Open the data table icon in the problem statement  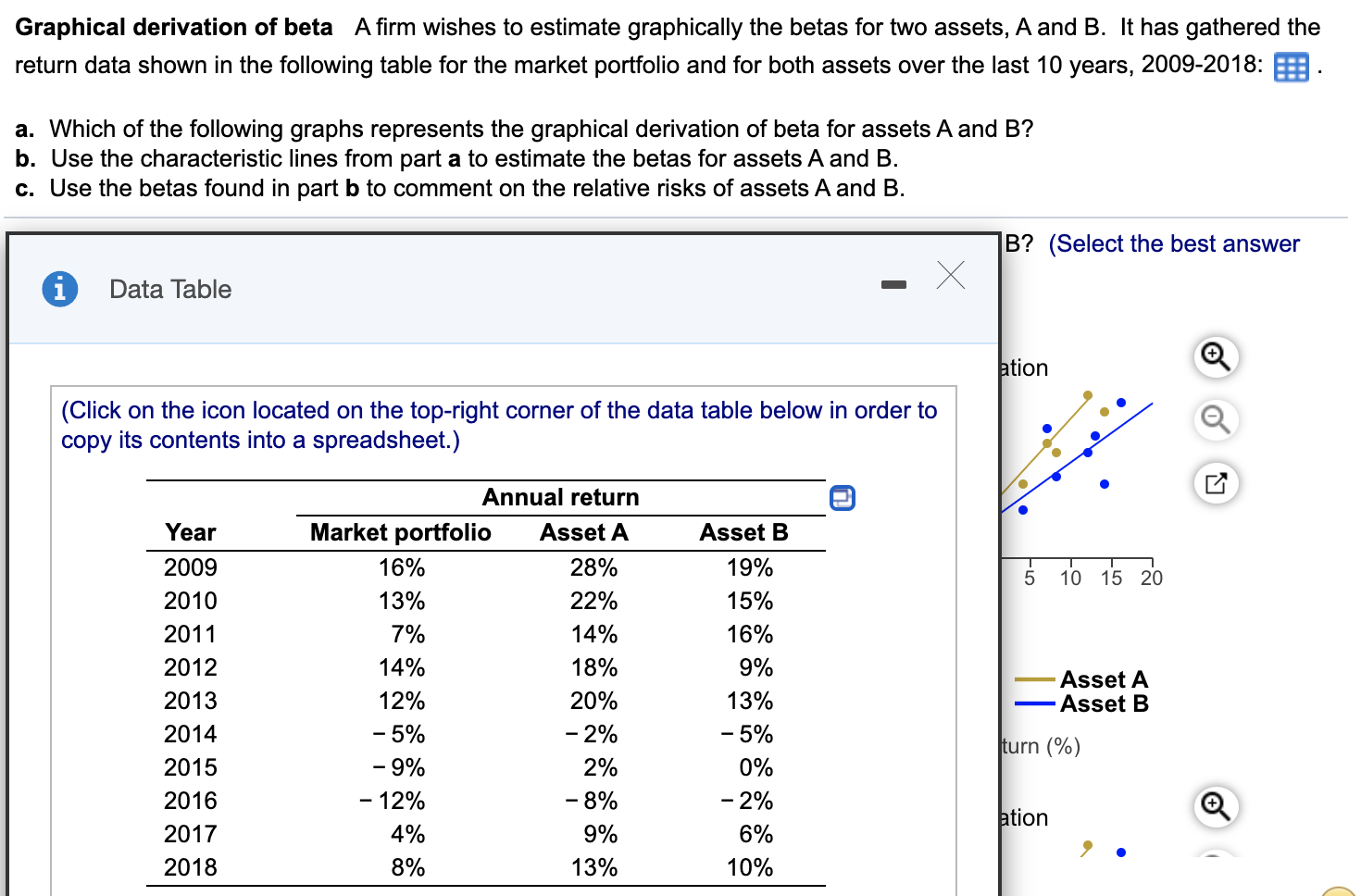1292,66
